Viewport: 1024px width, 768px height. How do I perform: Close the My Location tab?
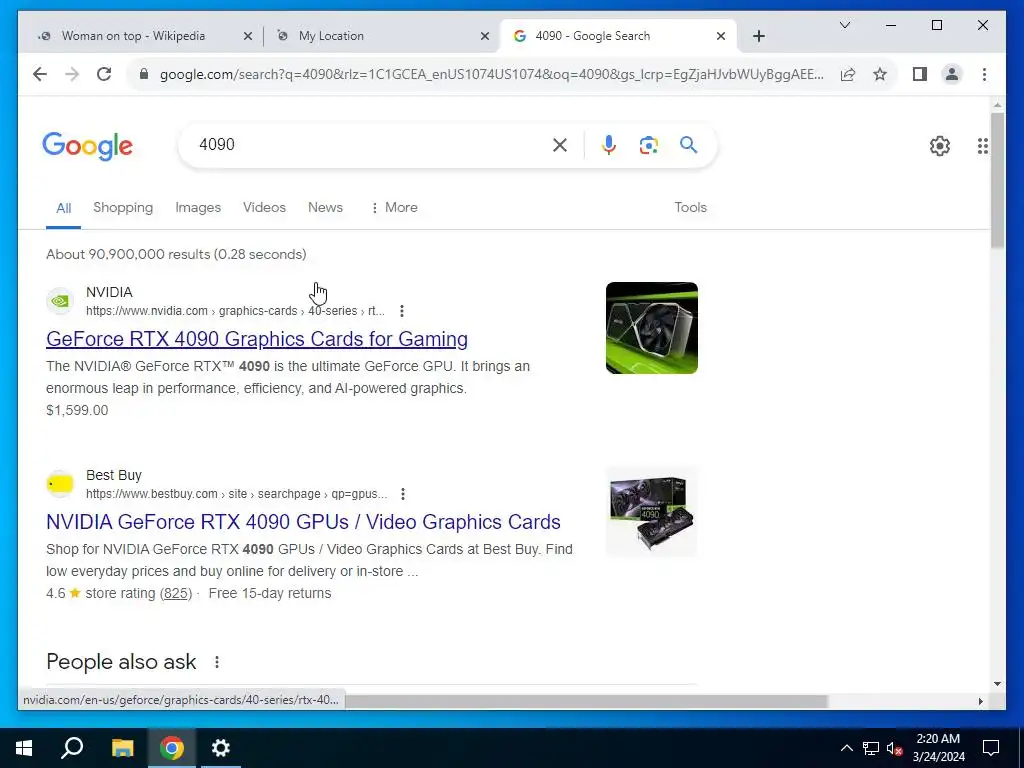[x=485, y=36]
